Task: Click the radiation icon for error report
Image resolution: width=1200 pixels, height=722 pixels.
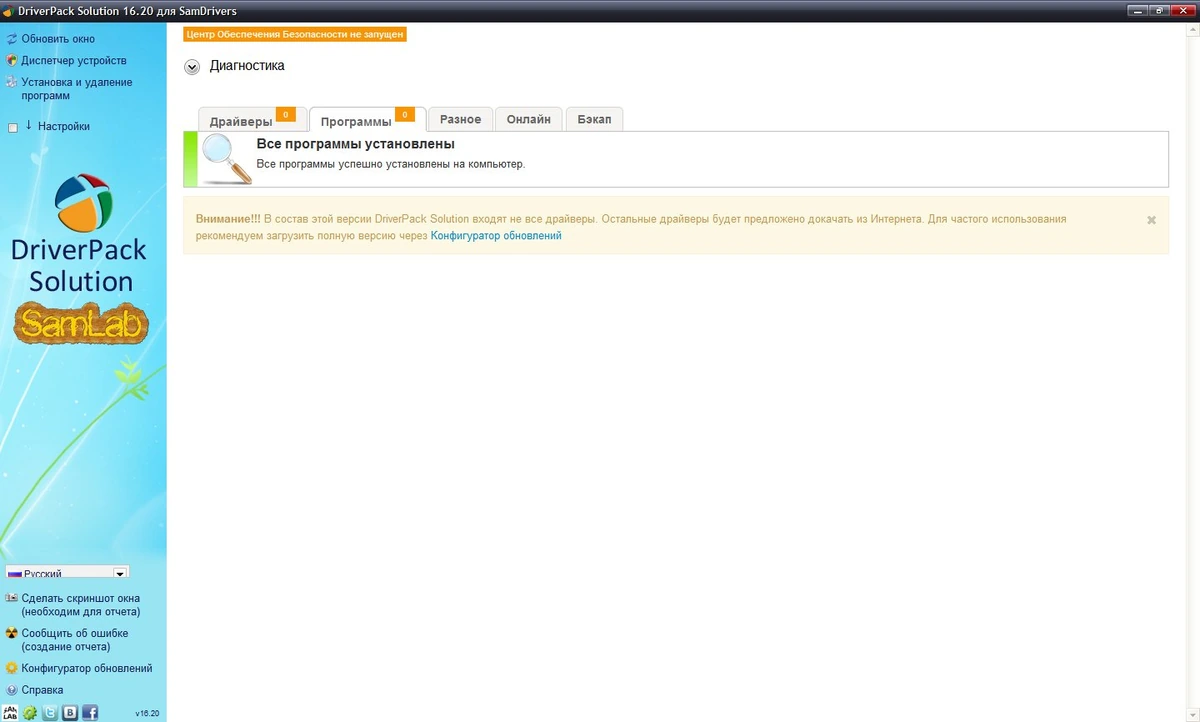Action: 11,633
